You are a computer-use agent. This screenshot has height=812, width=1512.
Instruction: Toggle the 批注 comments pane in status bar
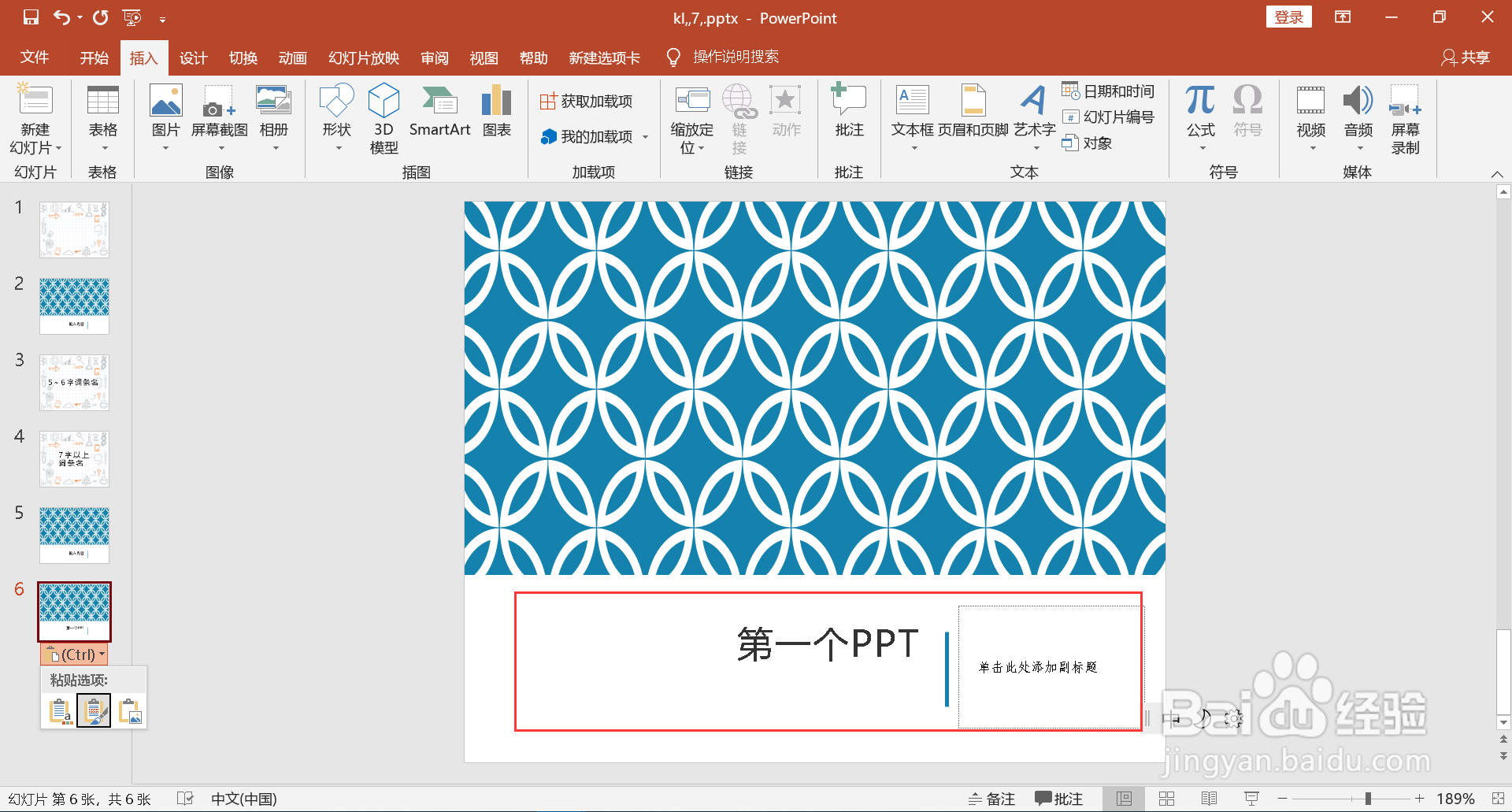tap(1058, 799)
